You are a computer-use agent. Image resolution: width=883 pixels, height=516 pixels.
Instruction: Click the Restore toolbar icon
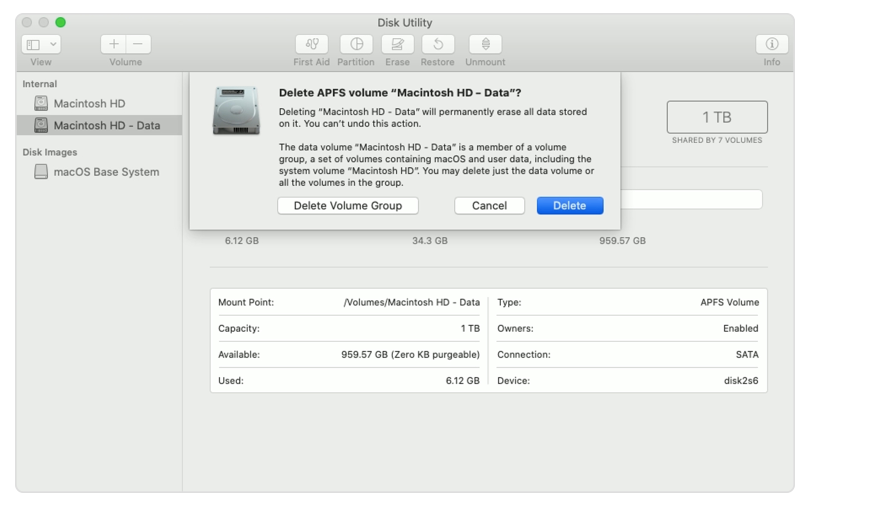coord(438,44)
